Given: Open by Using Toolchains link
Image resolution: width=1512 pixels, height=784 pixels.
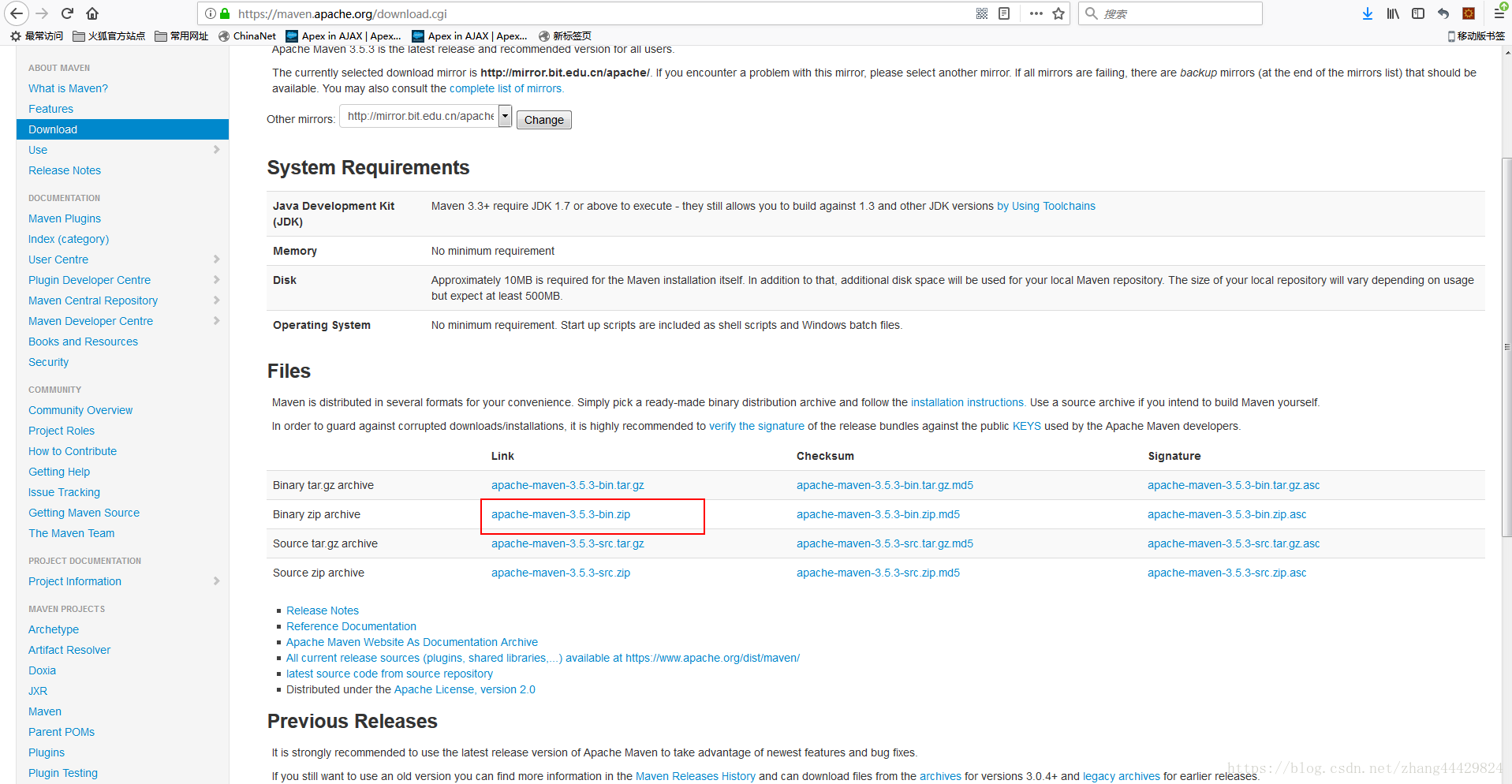Looking at the screenshot, I should 1046,206.
